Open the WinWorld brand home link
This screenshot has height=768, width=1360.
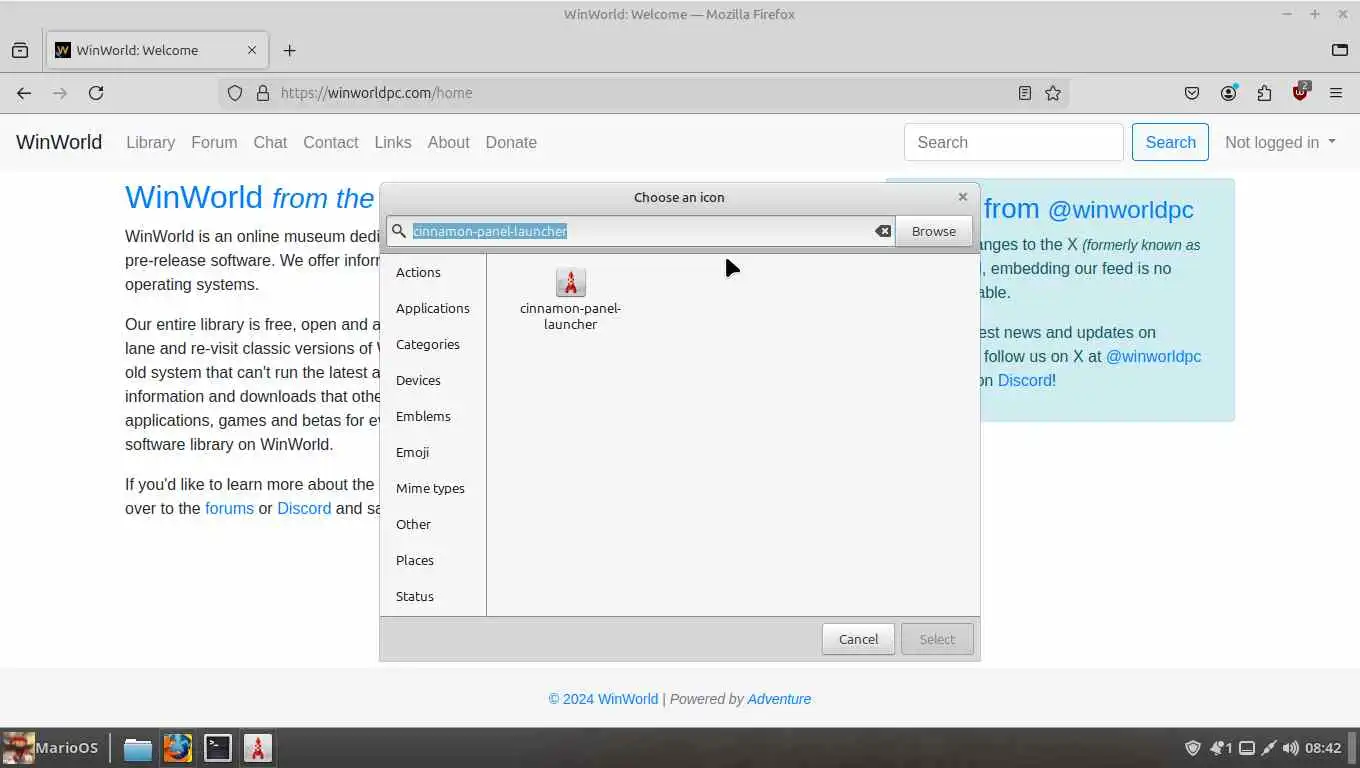(x=59, y=142)
